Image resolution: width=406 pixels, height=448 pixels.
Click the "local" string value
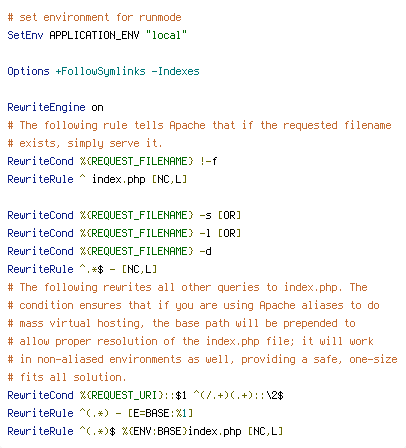click(166, 35)
